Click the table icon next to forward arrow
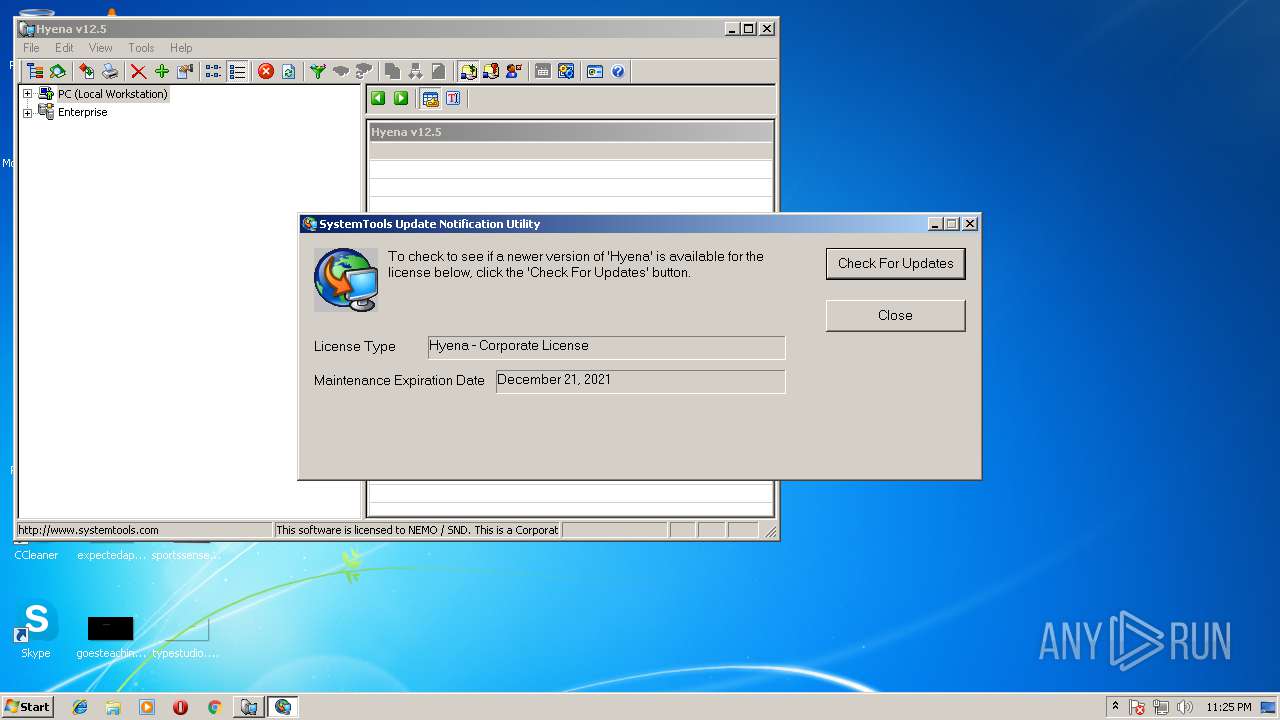Image resolution: width=1280 pixels, height=720 pixels. (x=431, y=98)
